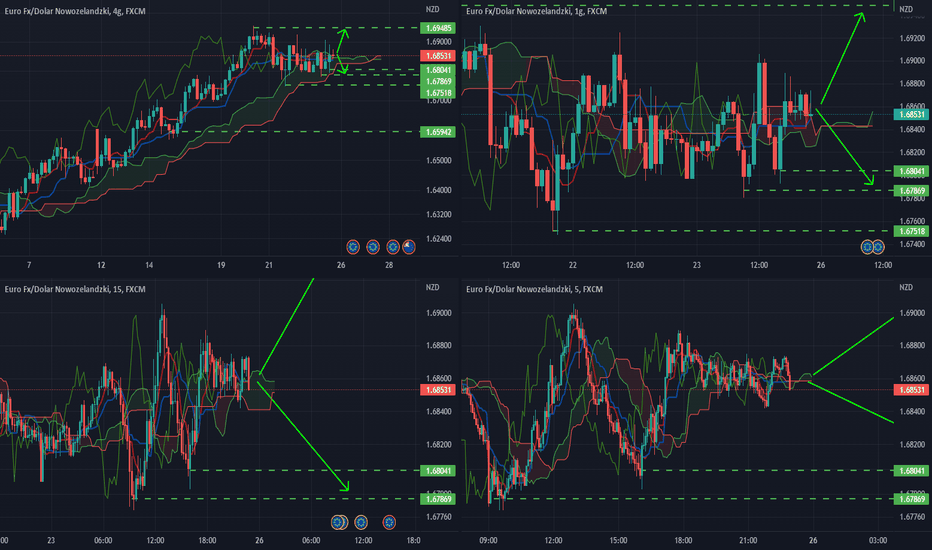Click the 1.69200 value on 1g price scale
The height and width of the screenshot is (550, 932).
912,38
